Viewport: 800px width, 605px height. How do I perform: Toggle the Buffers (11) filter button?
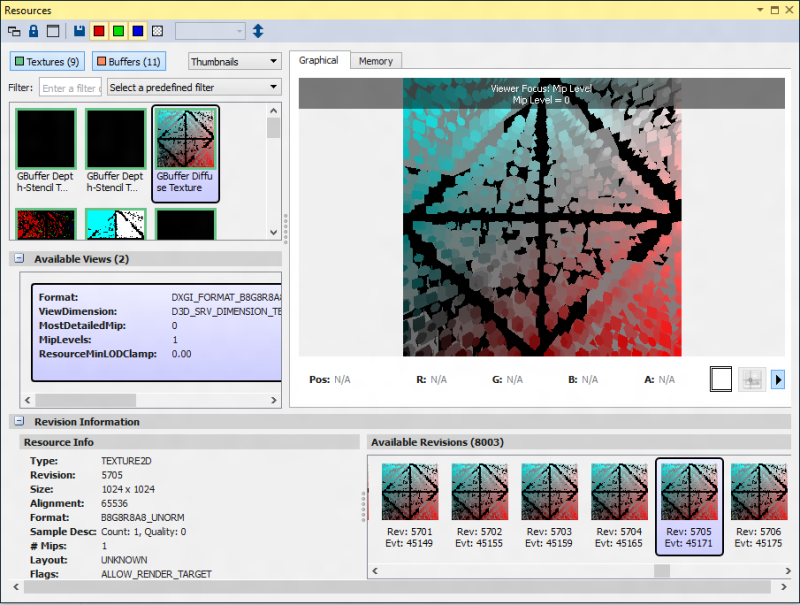click(129, 62)
